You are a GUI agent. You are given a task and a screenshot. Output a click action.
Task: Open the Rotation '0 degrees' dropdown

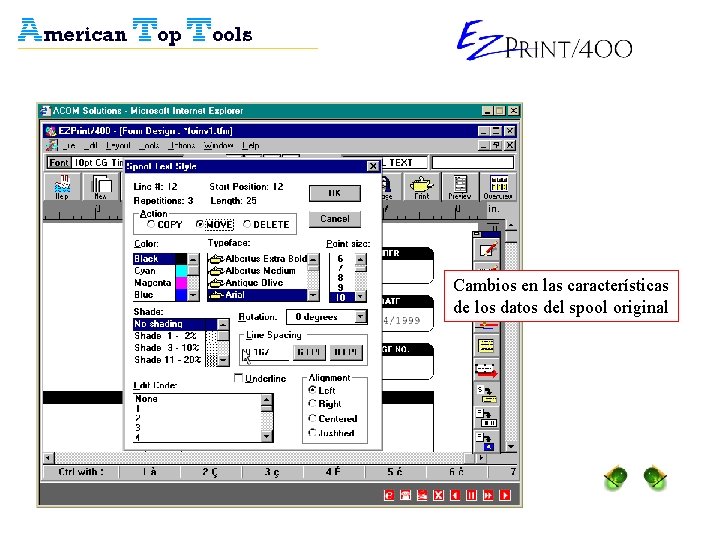point(361,317)
